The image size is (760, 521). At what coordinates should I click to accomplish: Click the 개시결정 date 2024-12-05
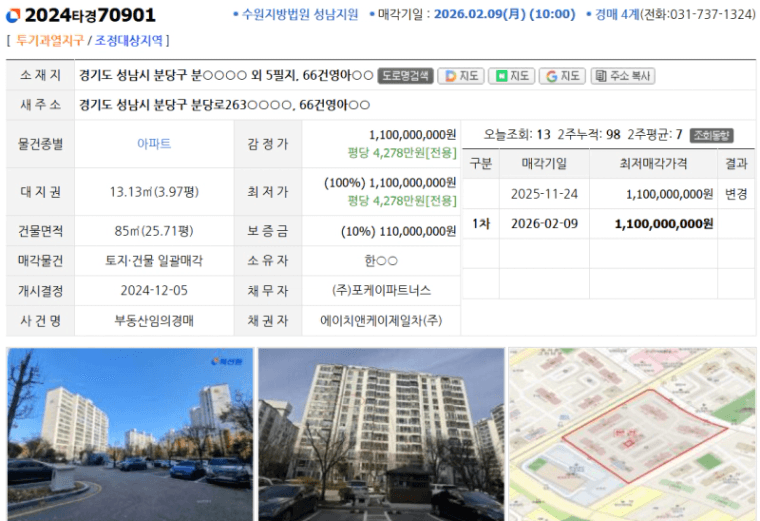(154, 290)
